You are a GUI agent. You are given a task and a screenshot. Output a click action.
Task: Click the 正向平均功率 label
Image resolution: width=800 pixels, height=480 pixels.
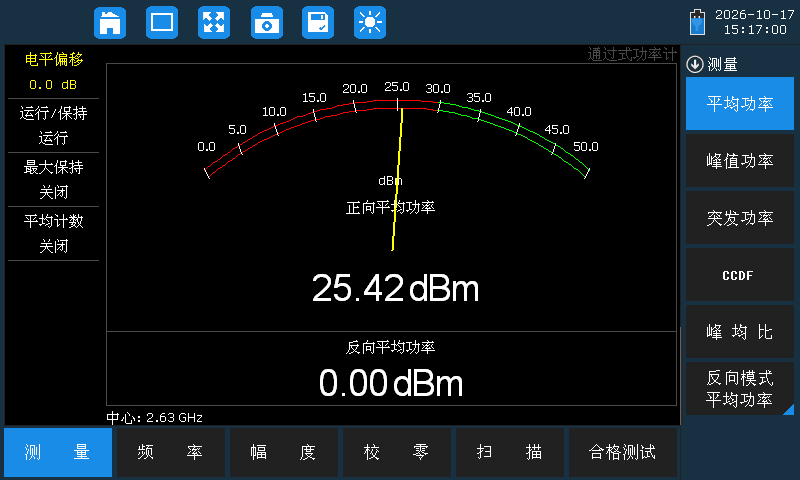pos(390,208)
